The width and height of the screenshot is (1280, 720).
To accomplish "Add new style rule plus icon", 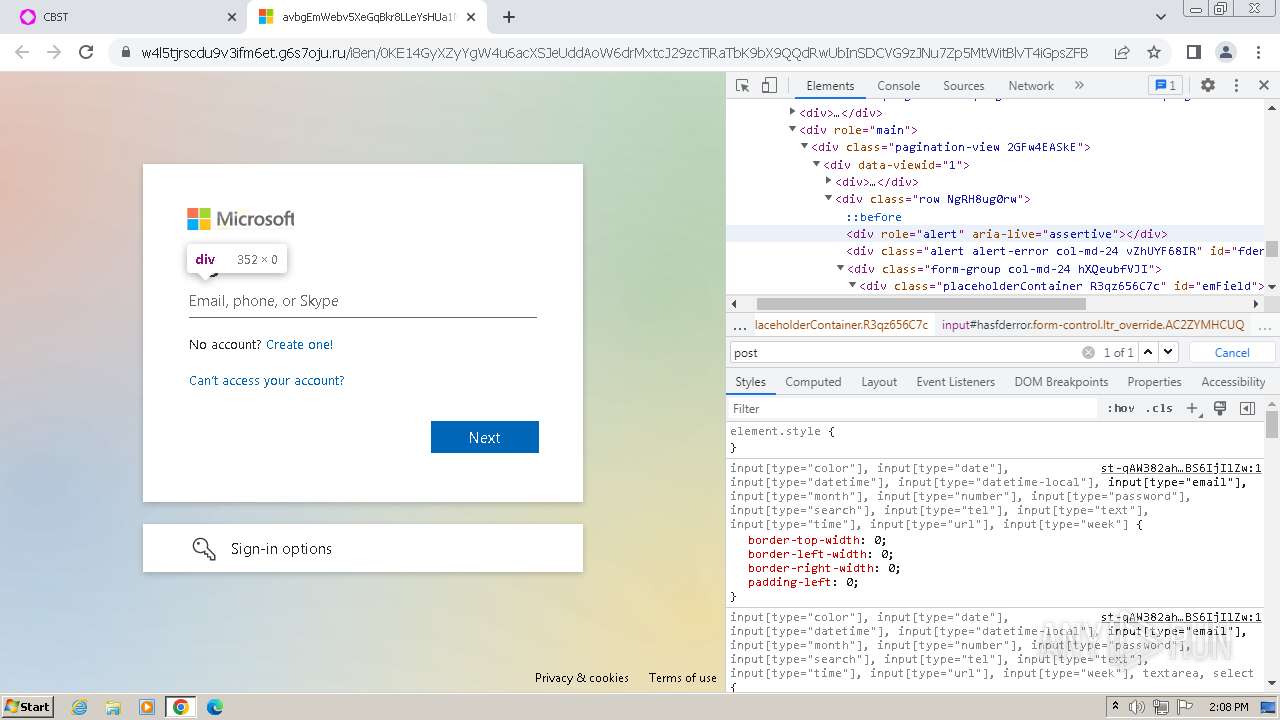I will point(1192,408).
